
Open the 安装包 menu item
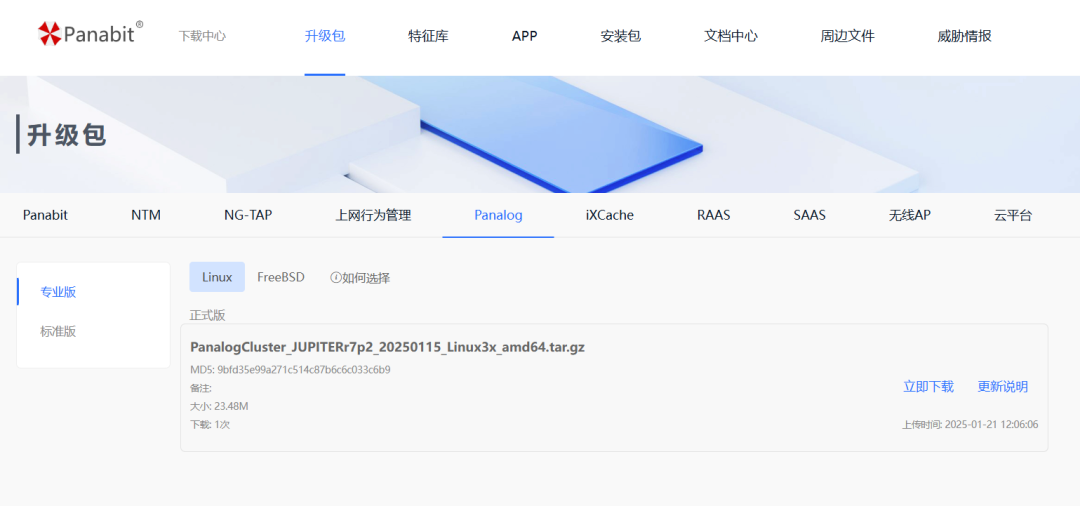621,36
